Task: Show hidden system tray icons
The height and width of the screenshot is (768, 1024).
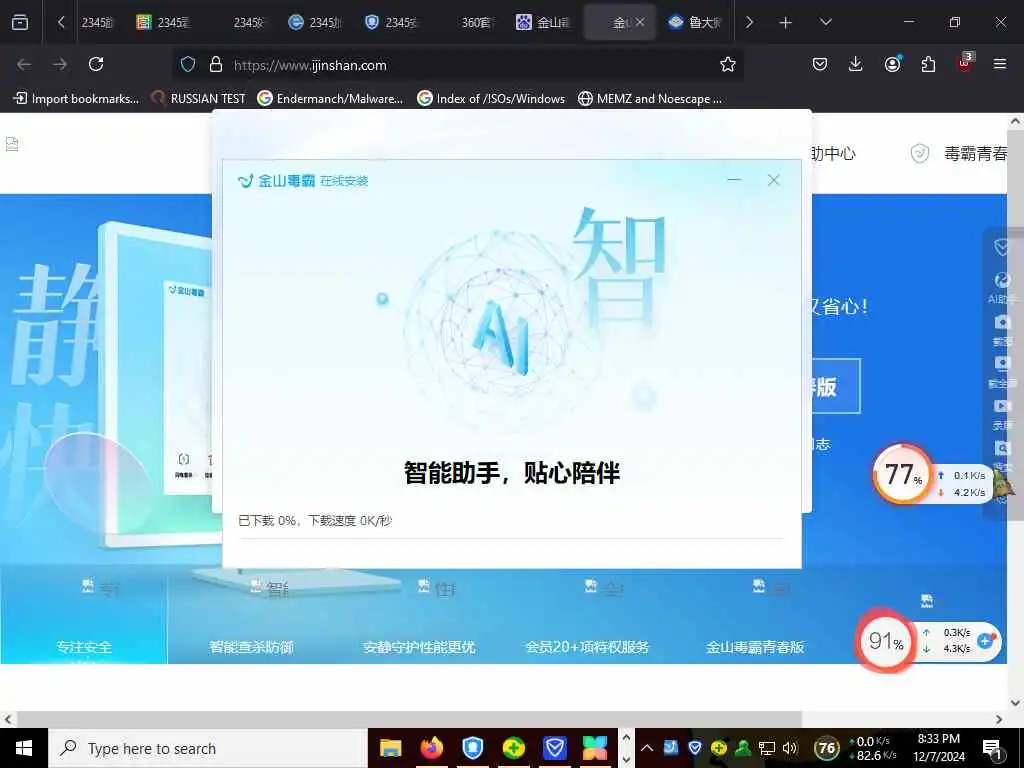Action: [x=647, y=748]
